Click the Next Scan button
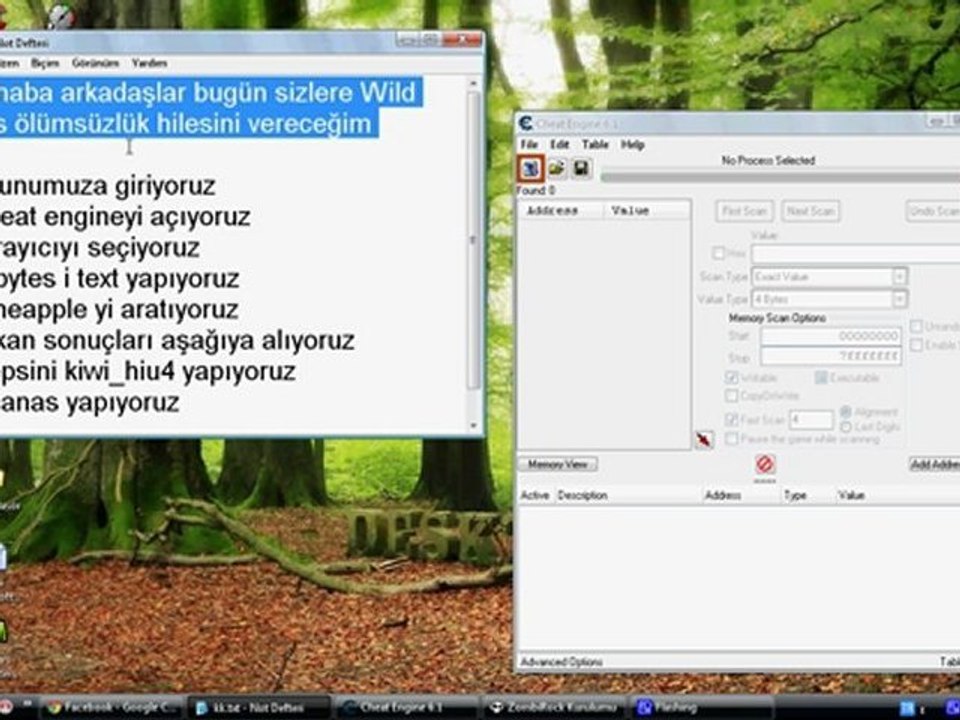Screen dimensions: 960x720 pyautogui.click(x=811, y=211)
